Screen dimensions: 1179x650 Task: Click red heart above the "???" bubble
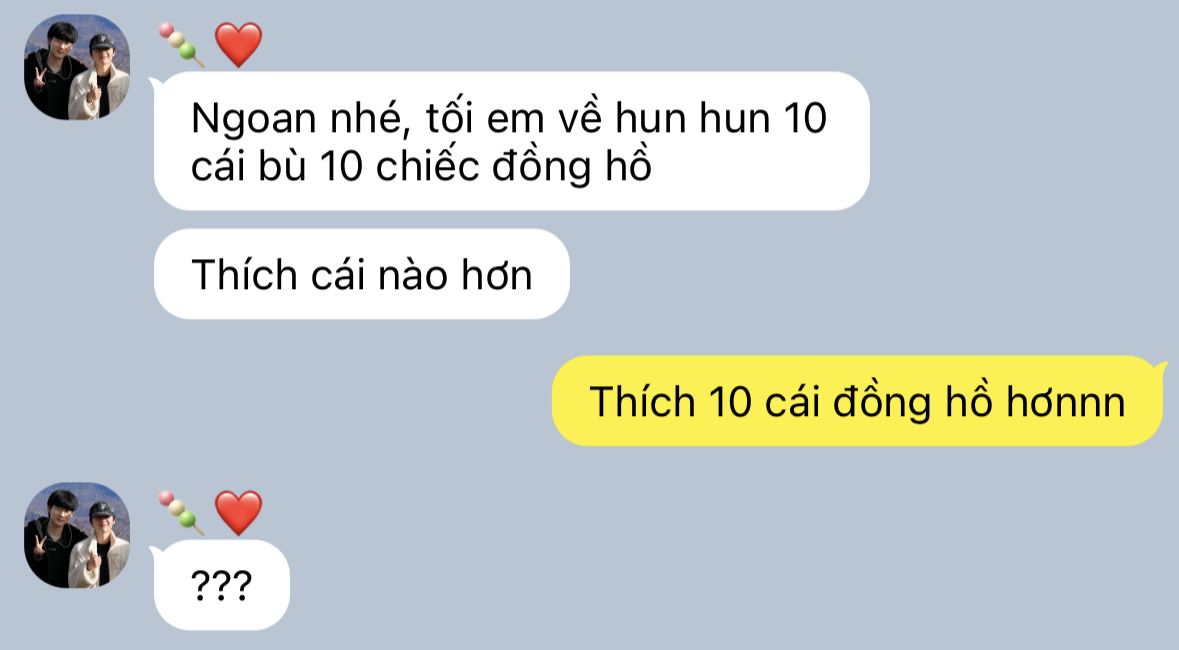[x=238, y=512]
